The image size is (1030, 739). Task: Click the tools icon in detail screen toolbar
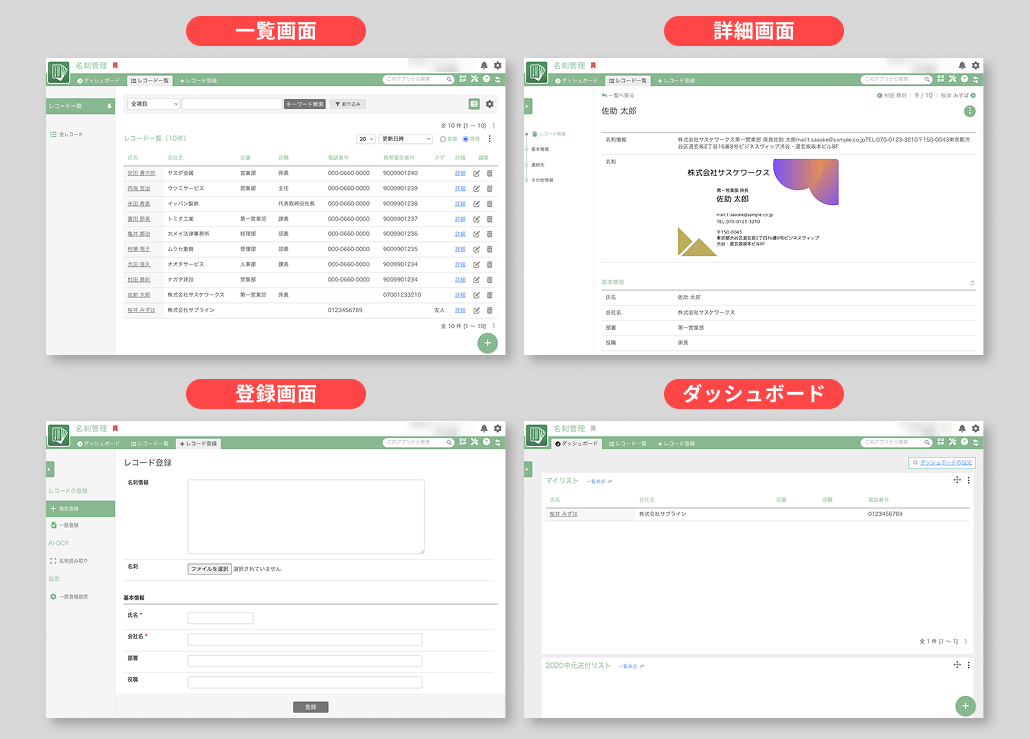(x=952, y=79)
